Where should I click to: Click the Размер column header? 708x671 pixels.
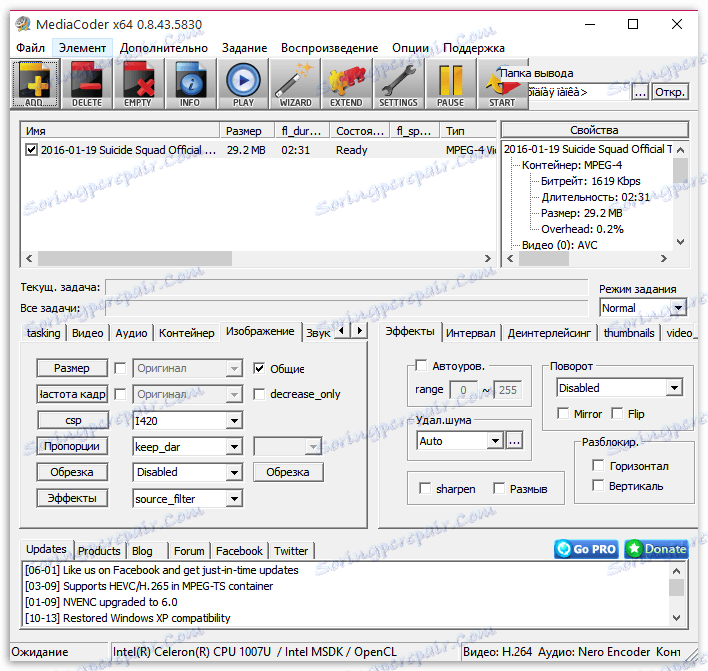coord(247,131)
